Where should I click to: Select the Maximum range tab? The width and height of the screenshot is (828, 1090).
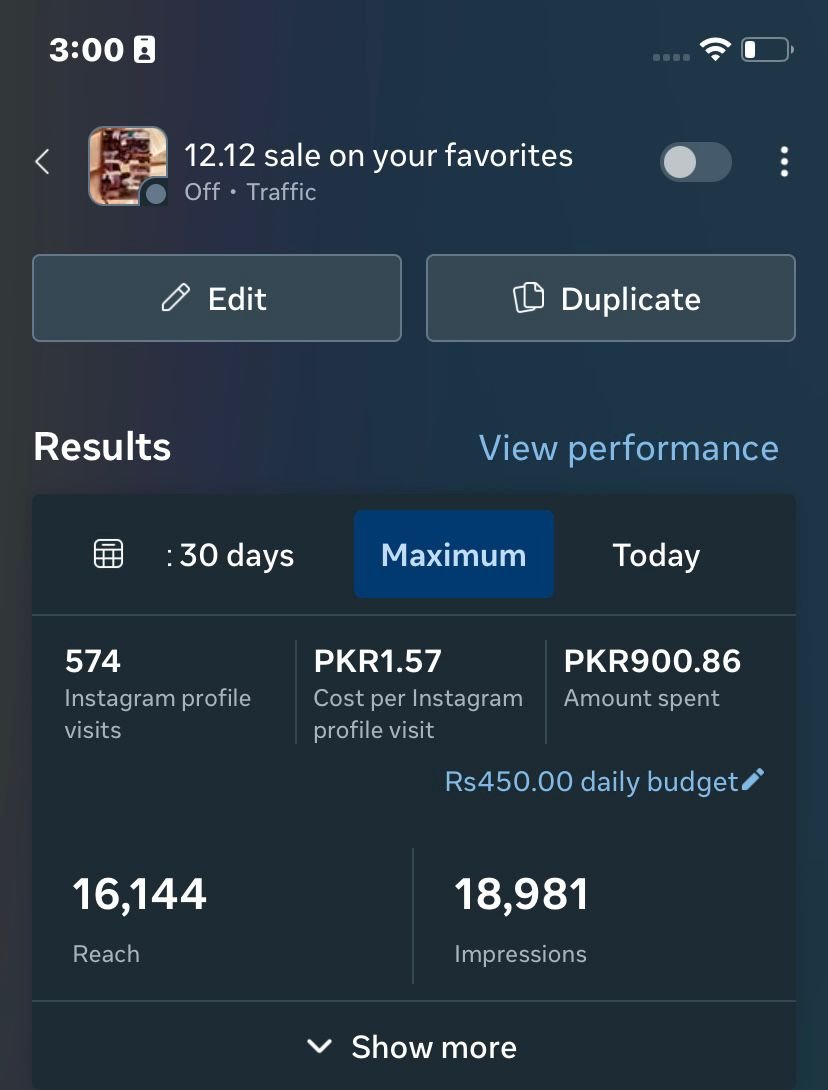click(454, 555)
